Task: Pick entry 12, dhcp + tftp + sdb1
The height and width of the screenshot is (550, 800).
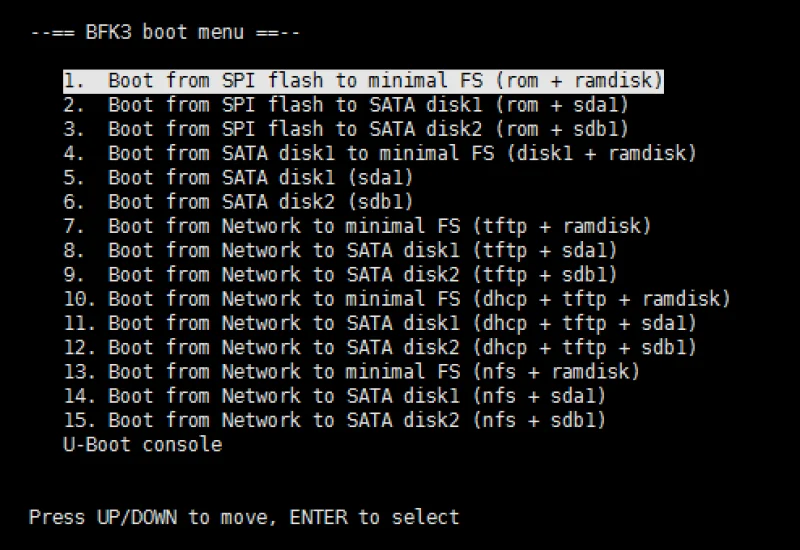Action: (x=380, y=347)
